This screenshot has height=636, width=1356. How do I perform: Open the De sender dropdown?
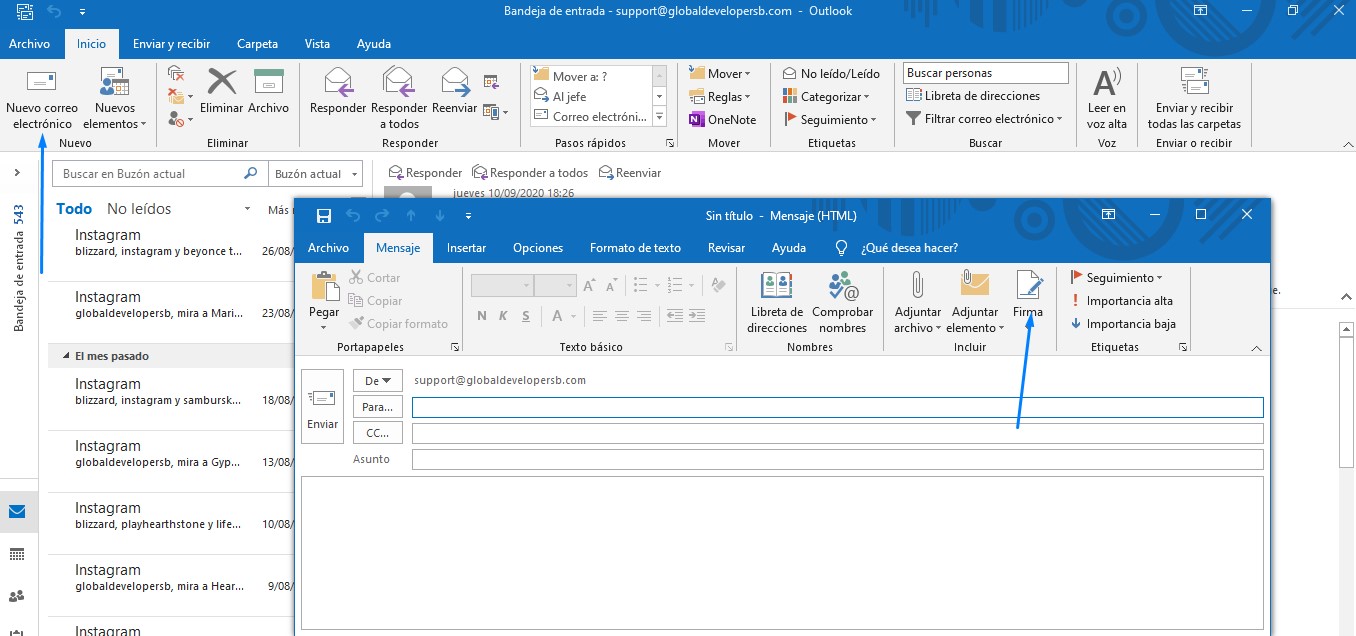pos(377,381)
